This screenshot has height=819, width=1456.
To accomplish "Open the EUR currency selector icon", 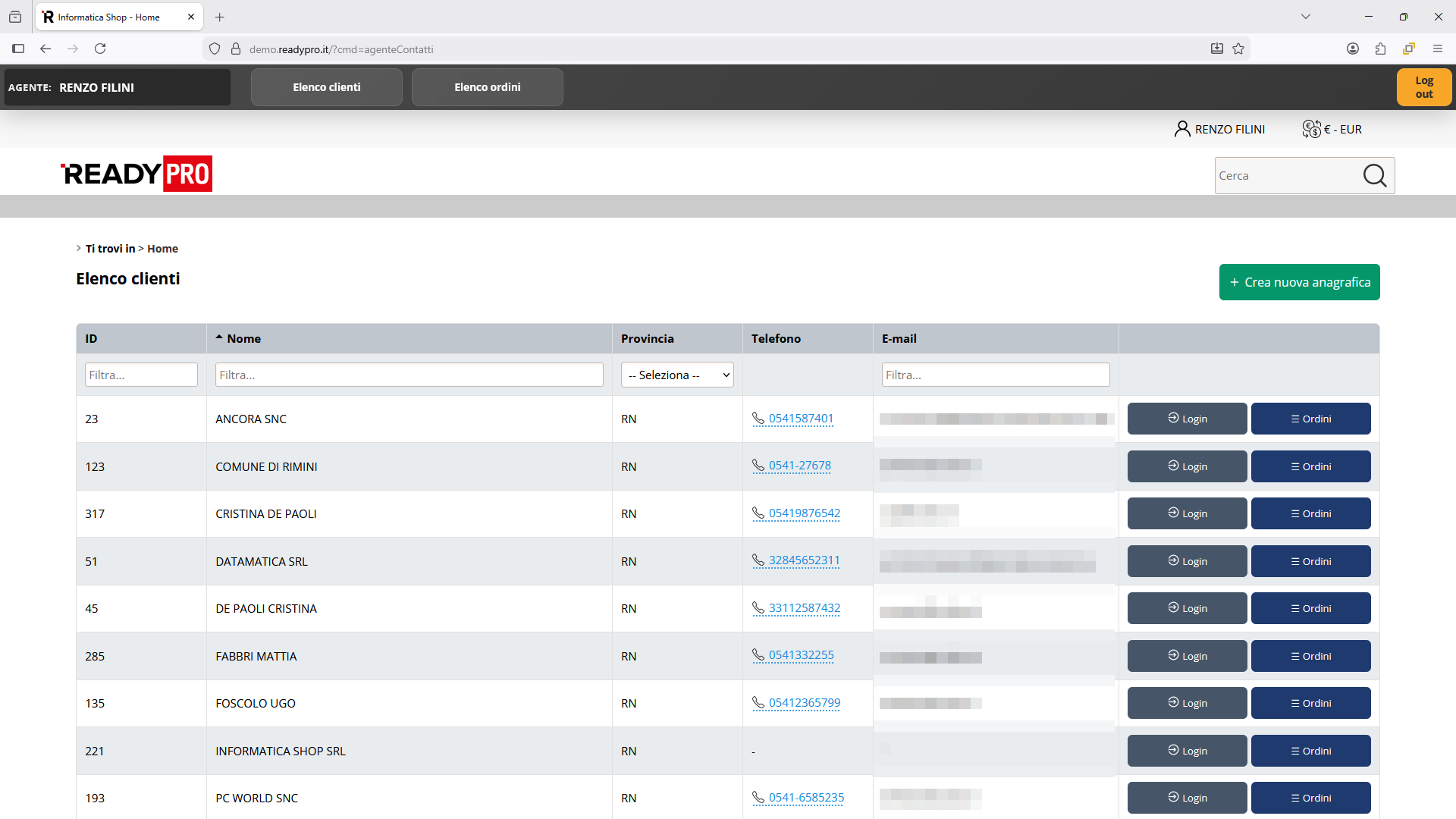I will coord(1311,129).
